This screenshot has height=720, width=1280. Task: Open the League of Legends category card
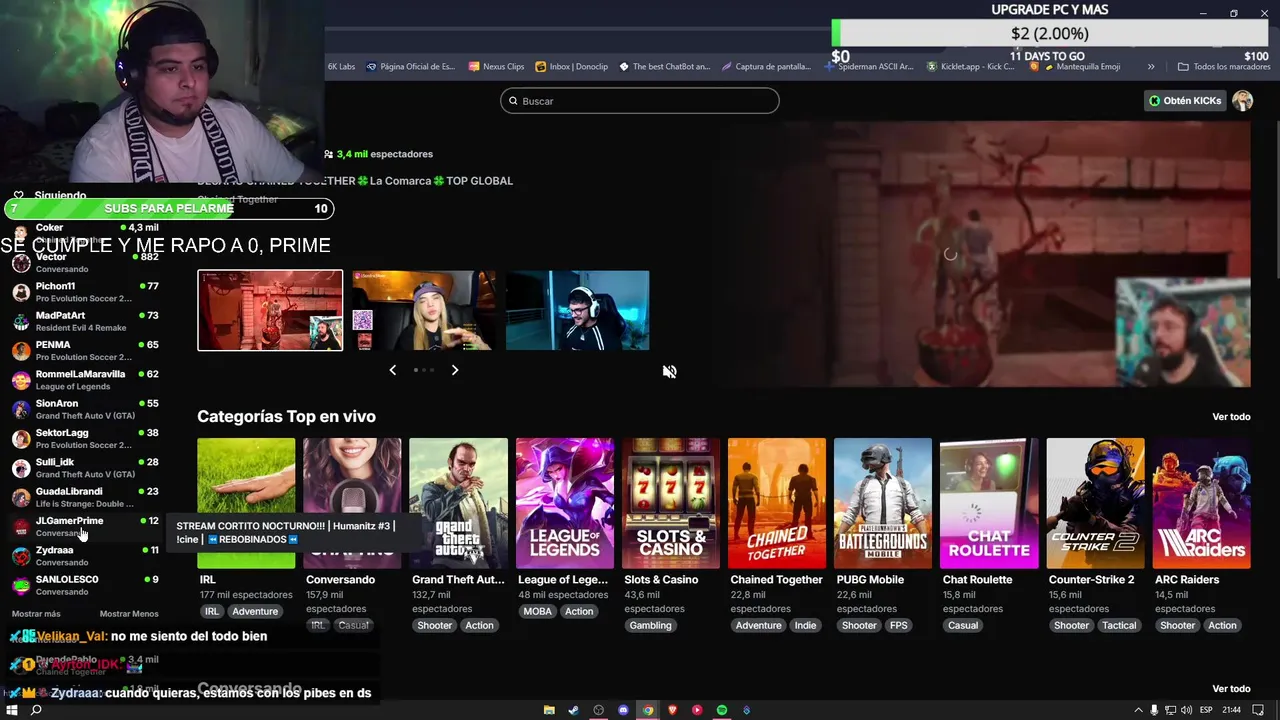(565, 503)
